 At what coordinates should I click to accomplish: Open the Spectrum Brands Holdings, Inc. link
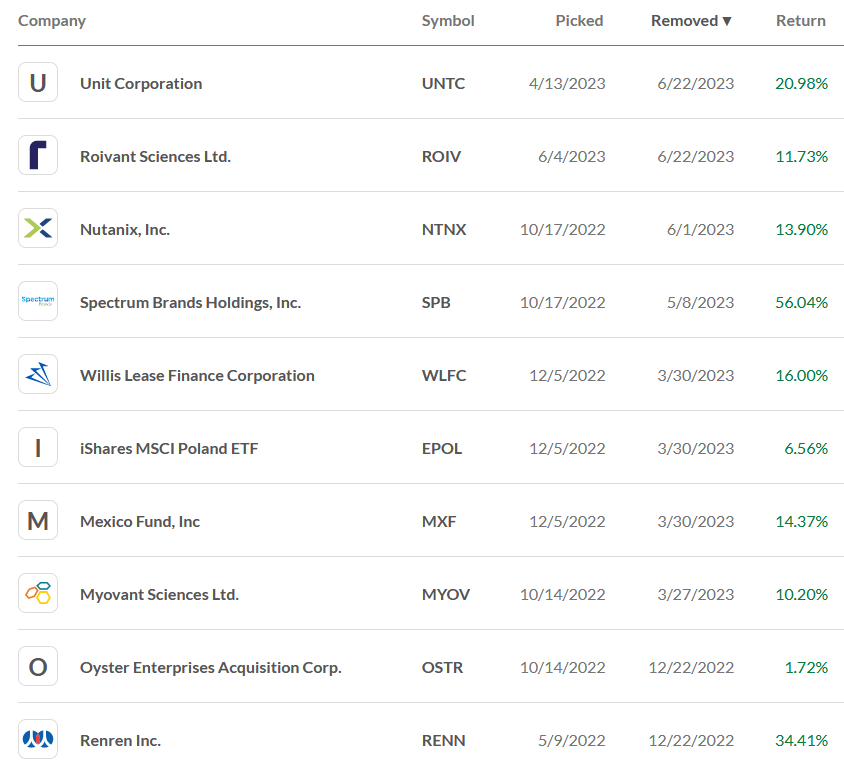pyautogui.click(x=190, y=302)
